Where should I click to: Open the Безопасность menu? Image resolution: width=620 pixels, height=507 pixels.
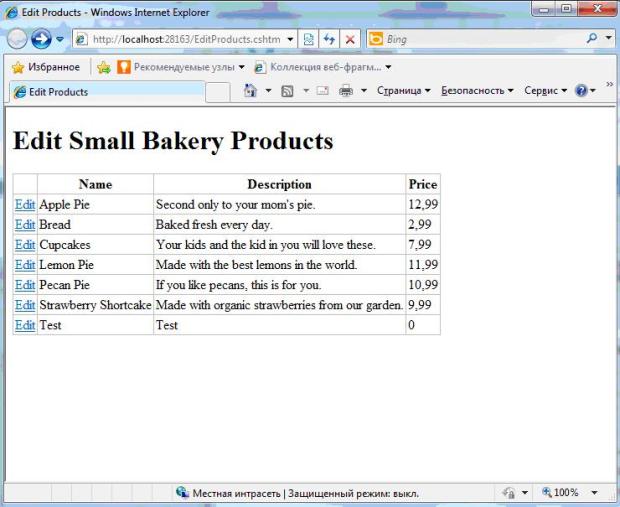[x=477, y=91]
